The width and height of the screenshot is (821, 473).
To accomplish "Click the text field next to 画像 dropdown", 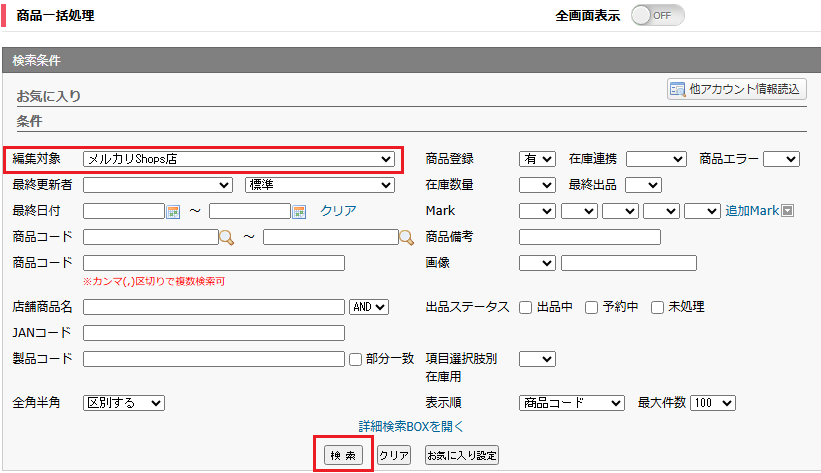I will pyautogui.click(x=629, y=263).
